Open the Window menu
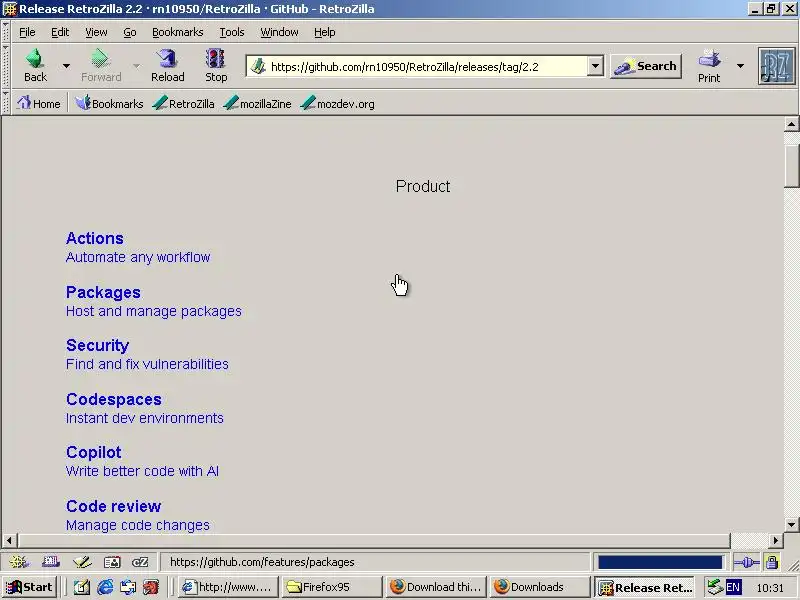Viewport: 800px width, 600px height. pyautogui.click(x=279, y=32)
